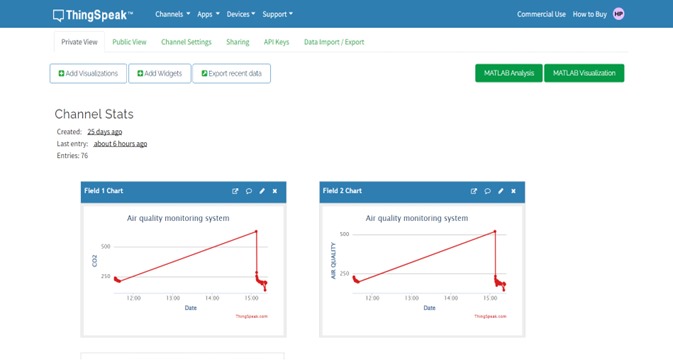Image resolution: width=673 pixels, height=360 pixels.
Task: Close the Field 1 Chart
Action: 275,191
